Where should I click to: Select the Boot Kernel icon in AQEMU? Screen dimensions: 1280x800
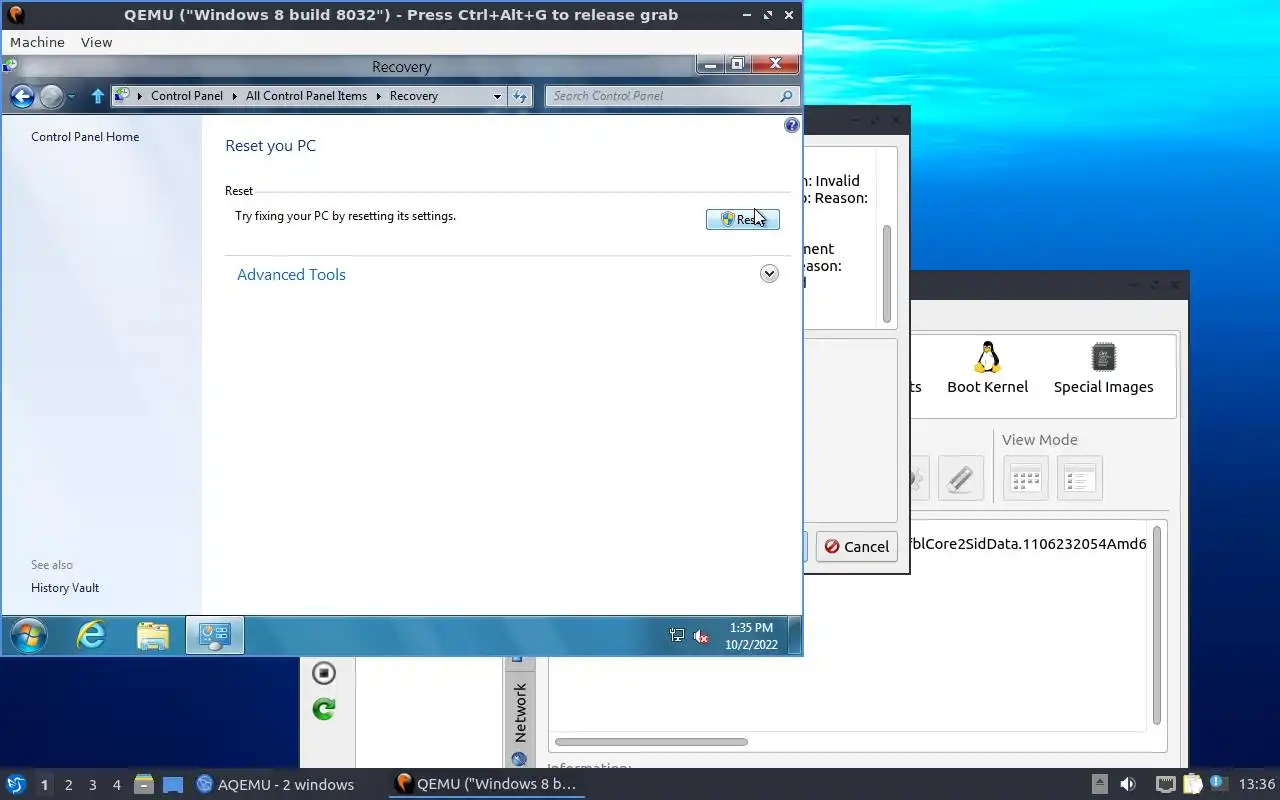[x=987, y=368]
